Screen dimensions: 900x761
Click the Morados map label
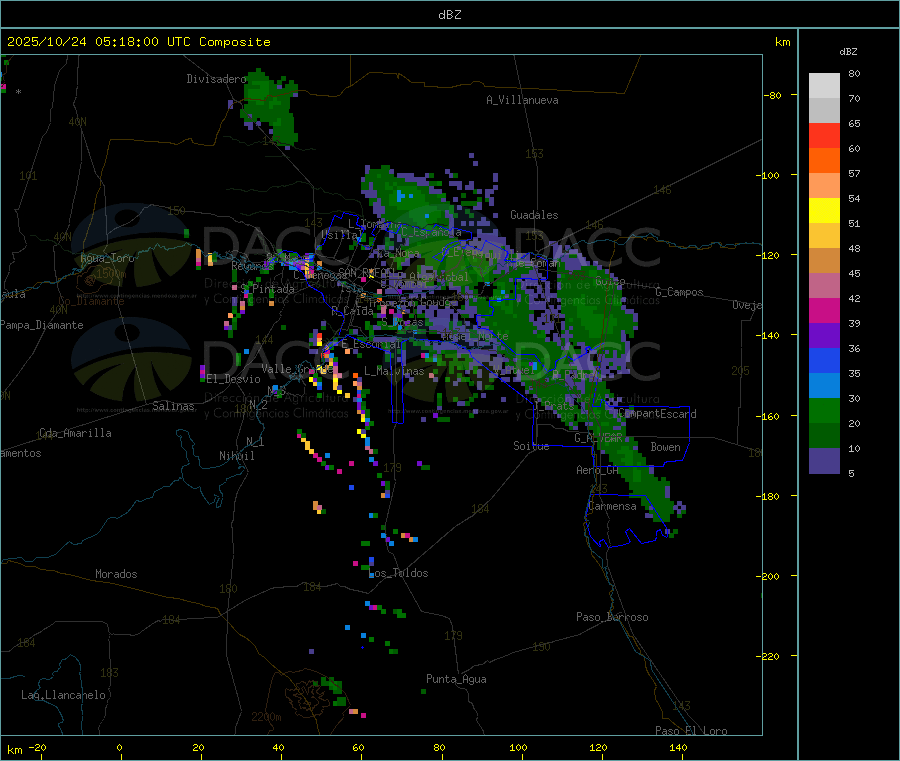(x=116, y=574)
